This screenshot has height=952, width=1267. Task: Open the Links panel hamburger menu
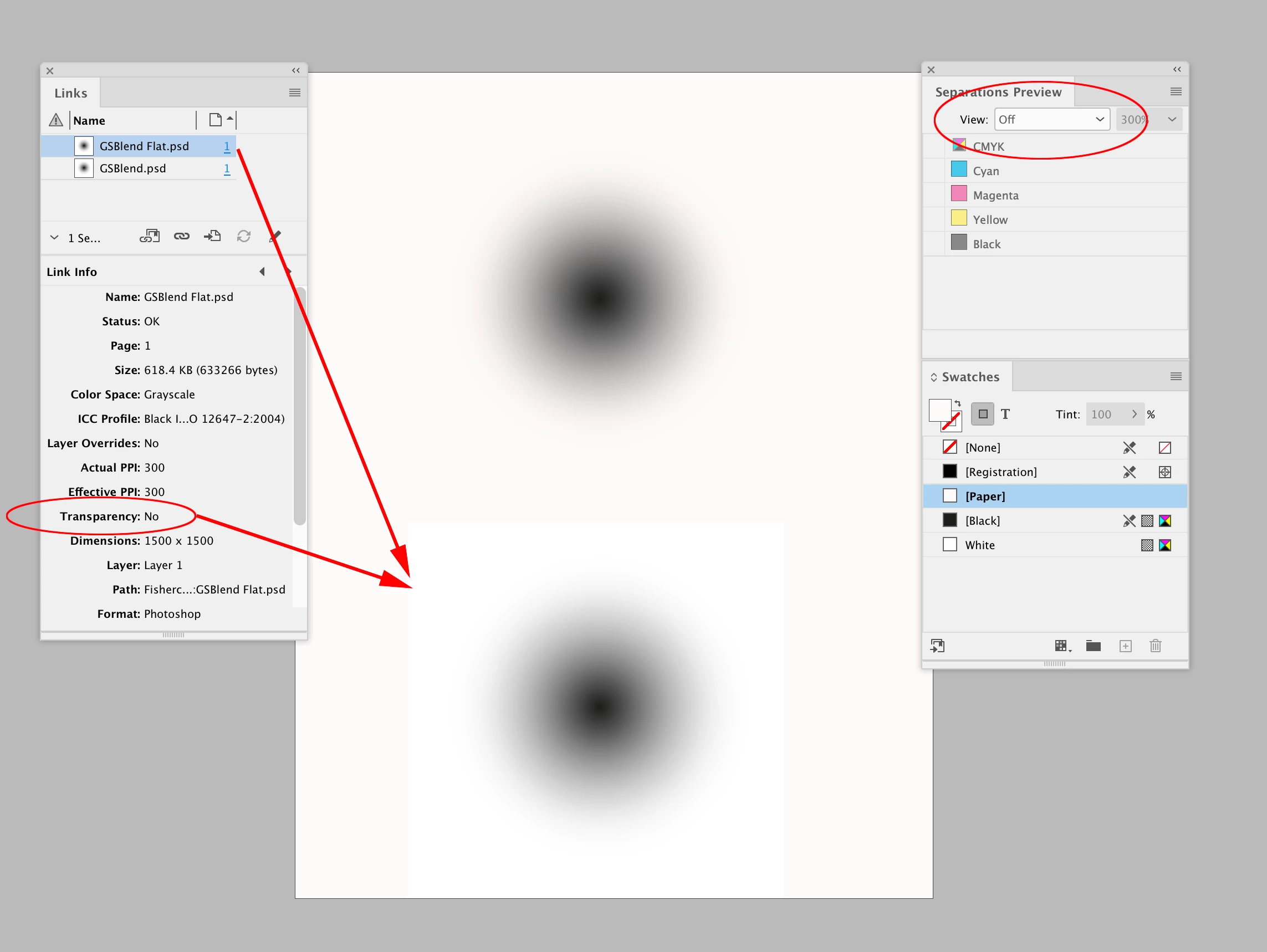[294, 93]
